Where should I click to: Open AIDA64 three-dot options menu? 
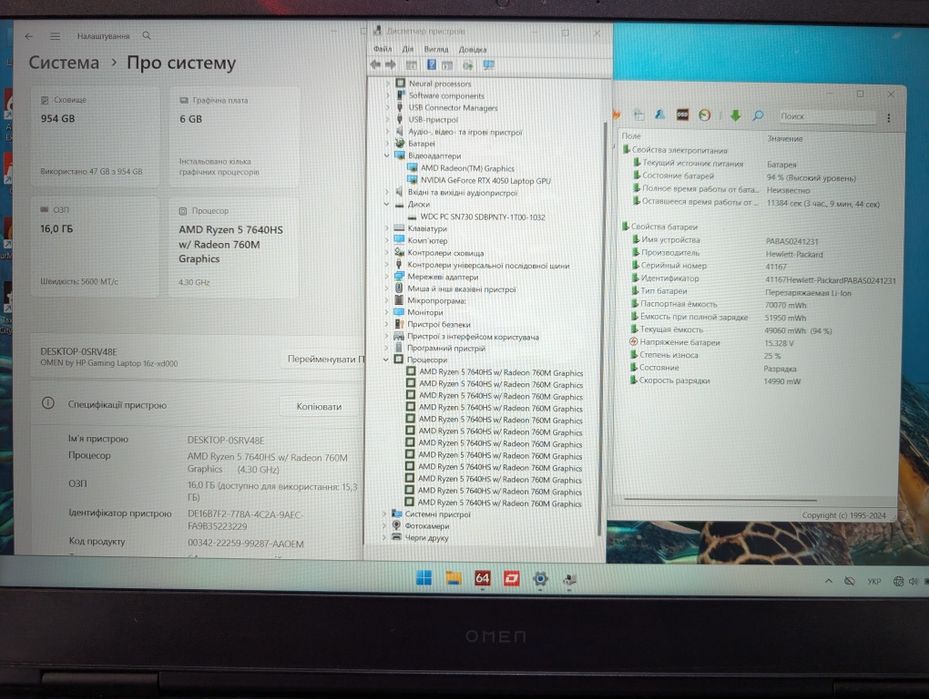889,118
